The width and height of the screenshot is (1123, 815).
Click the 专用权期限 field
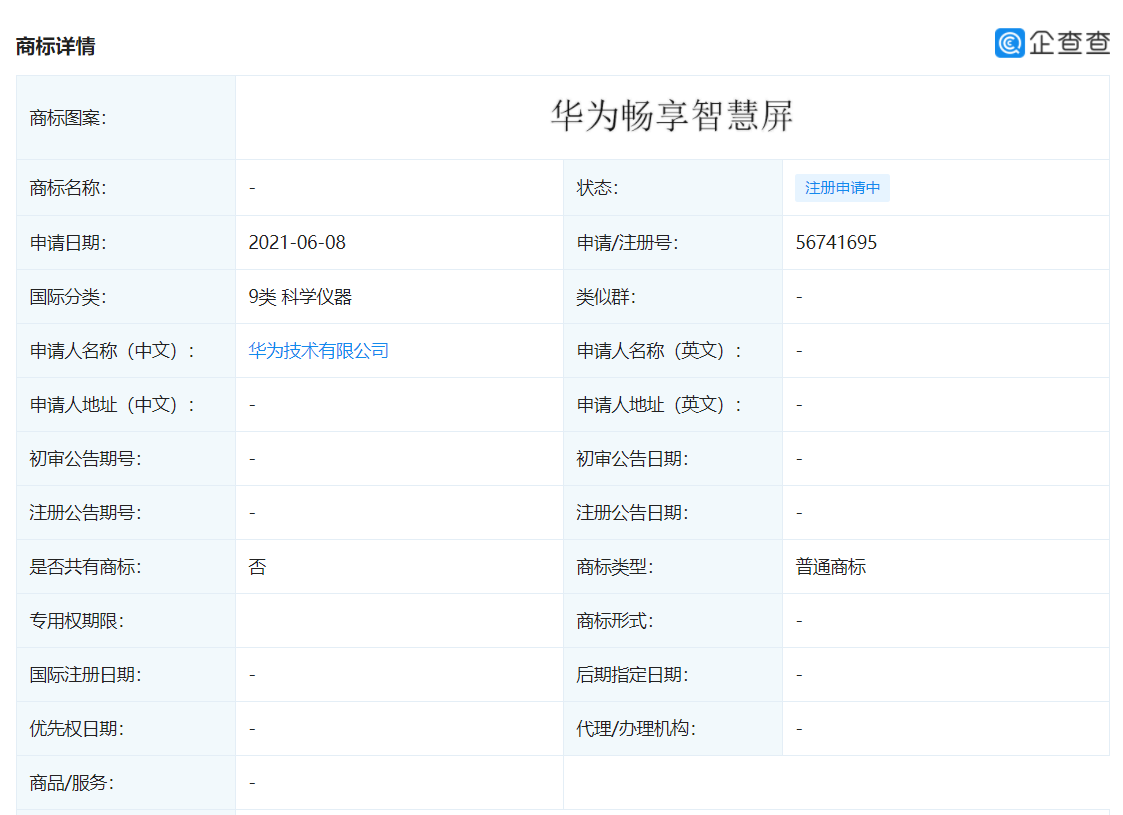tap(78, 620)
